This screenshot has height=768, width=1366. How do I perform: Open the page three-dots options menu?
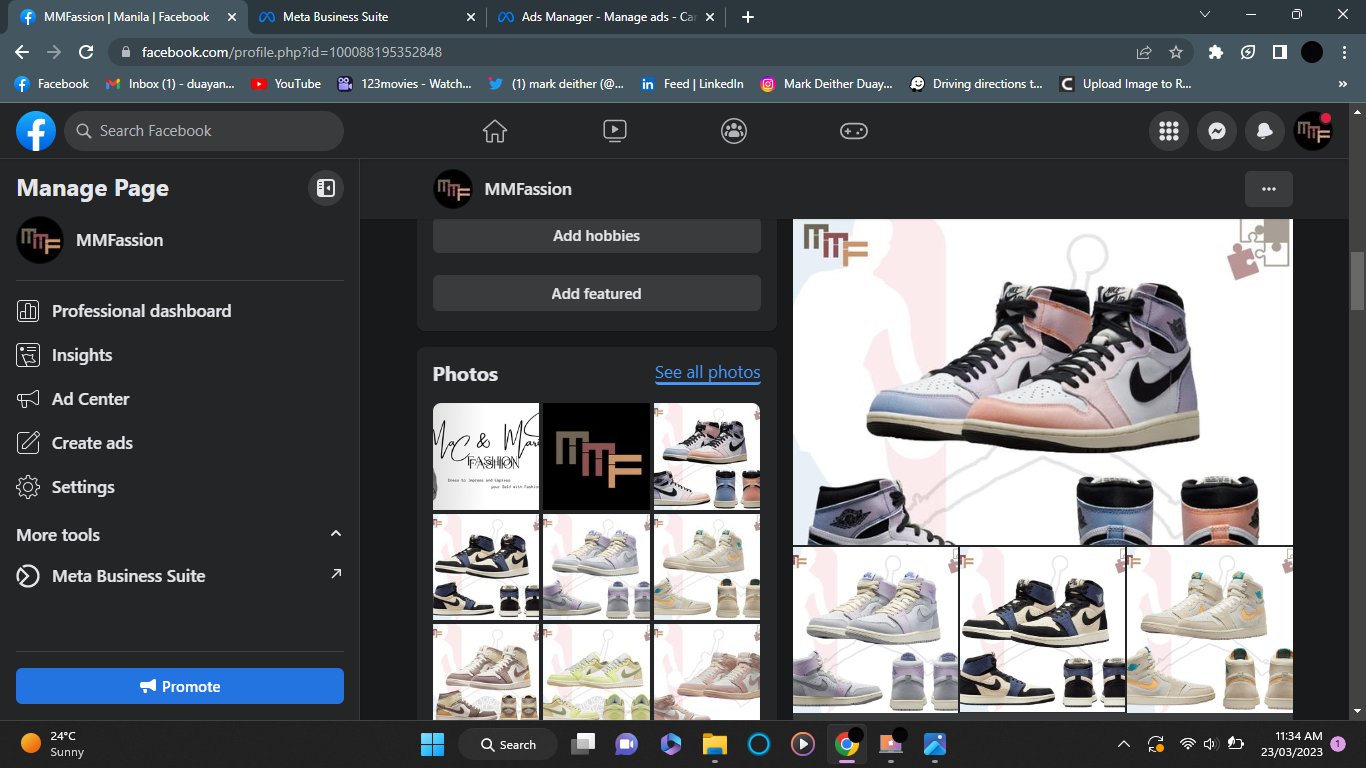point(1269,189)
